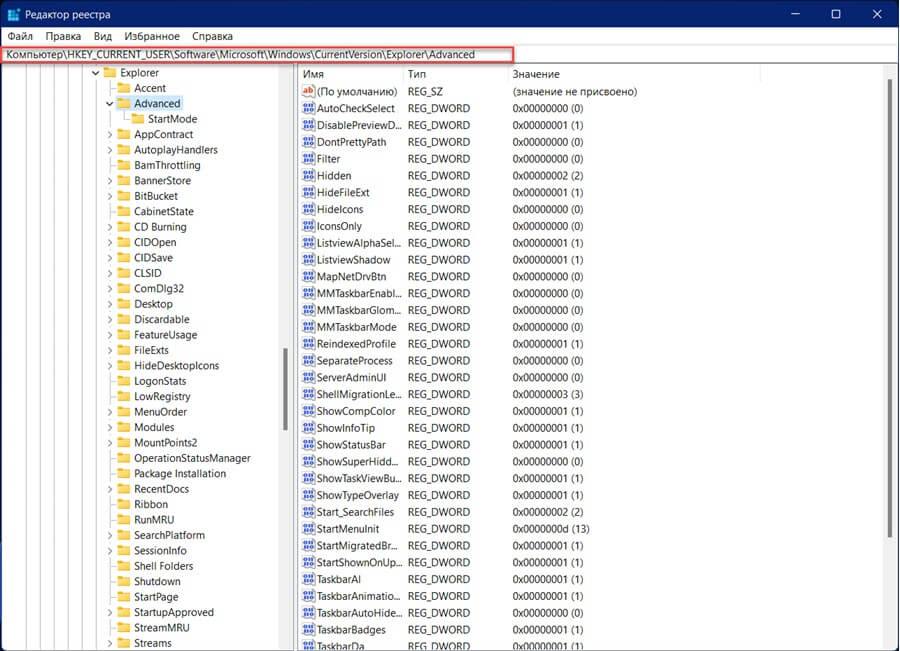
Task: Click the registry path address bar
Action: (257, 55)
